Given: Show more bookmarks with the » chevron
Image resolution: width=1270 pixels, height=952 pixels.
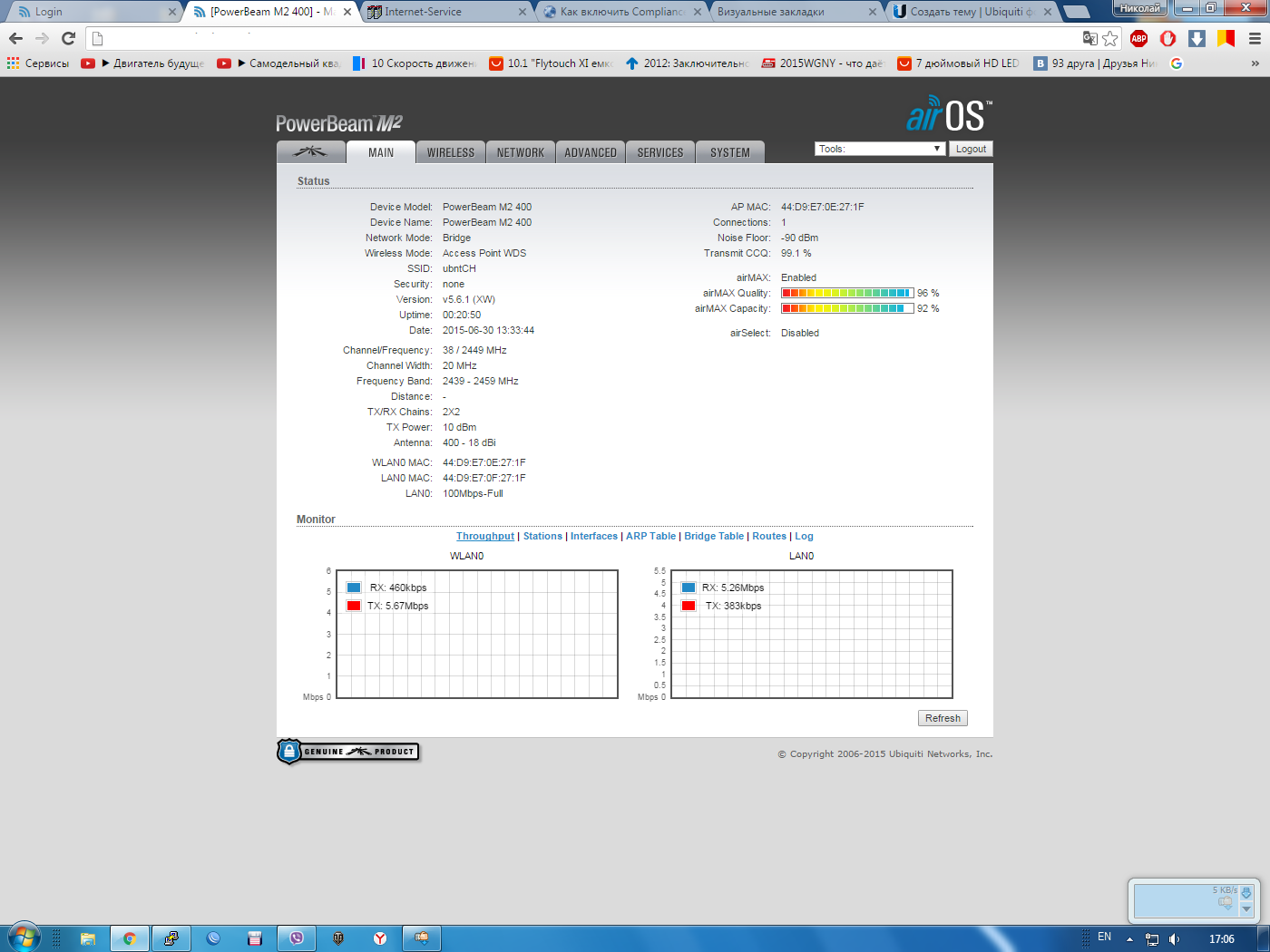Looking at the screenshot, I should (1255, 63).
